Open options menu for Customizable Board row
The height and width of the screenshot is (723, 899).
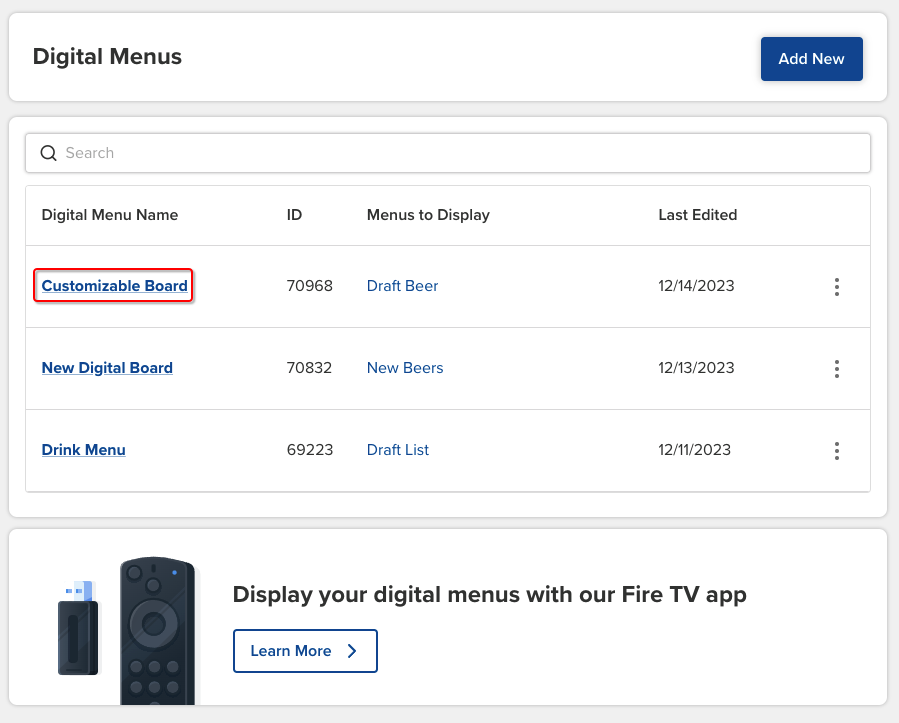(837, 286)
